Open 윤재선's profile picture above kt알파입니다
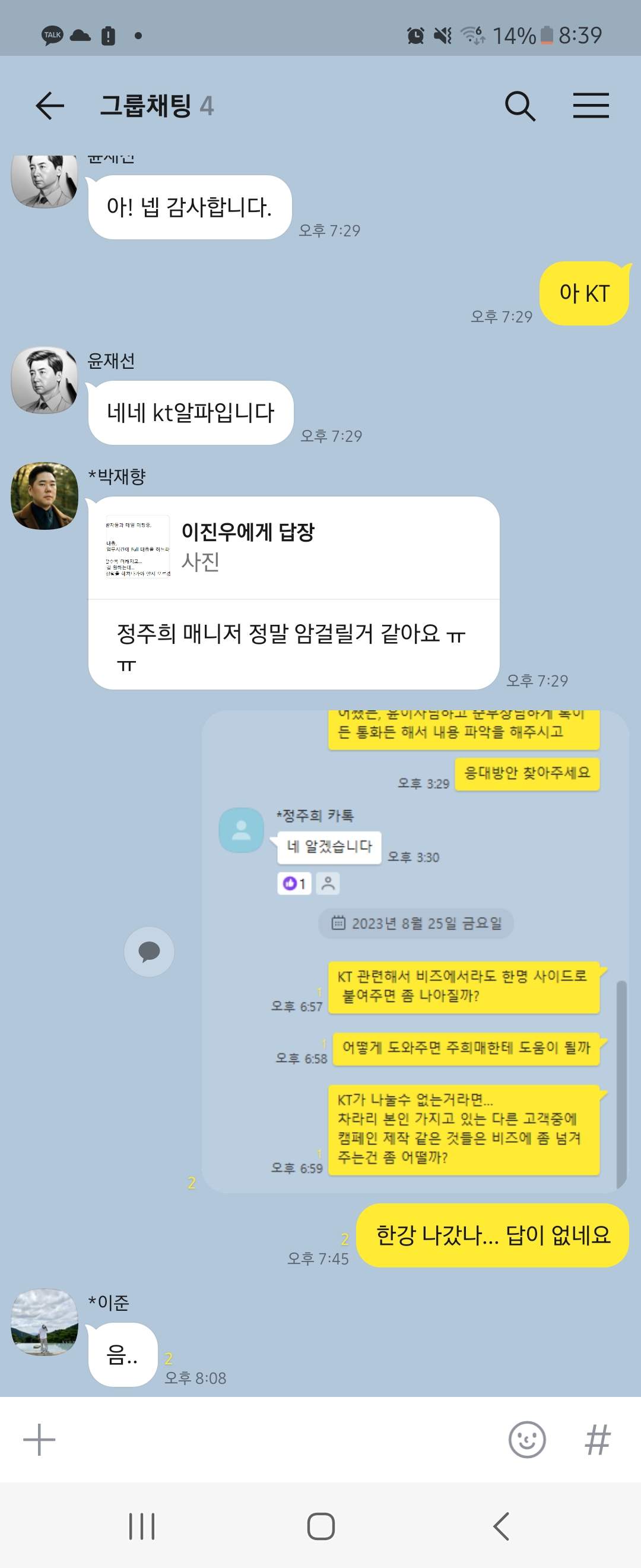The image size is (641, 1568). pos(45,380)
